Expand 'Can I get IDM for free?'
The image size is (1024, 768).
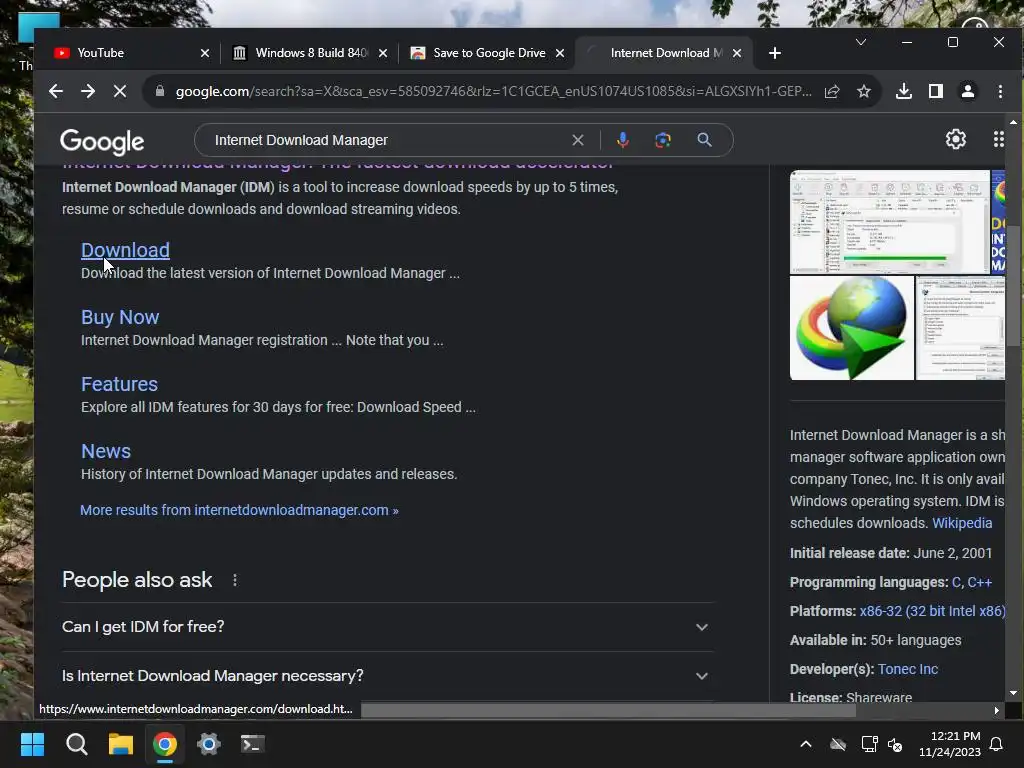(388, 627)
